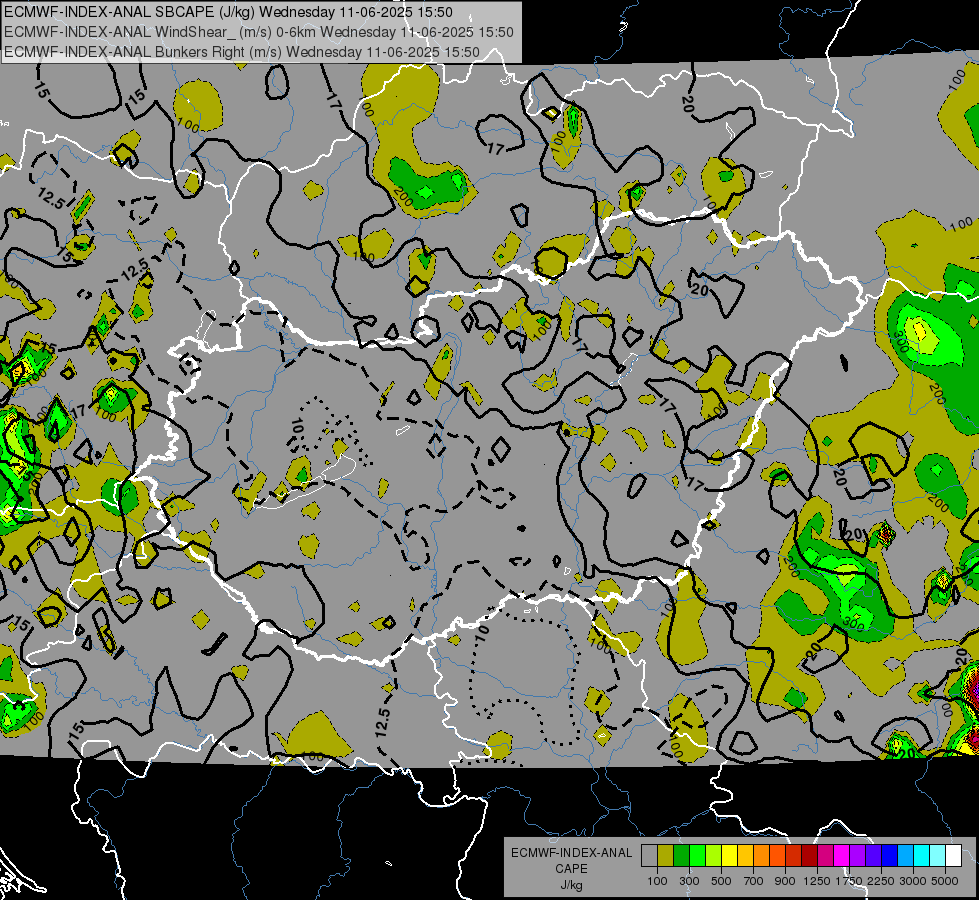Select the violet swatch left of 2250

tap(873, 855)
